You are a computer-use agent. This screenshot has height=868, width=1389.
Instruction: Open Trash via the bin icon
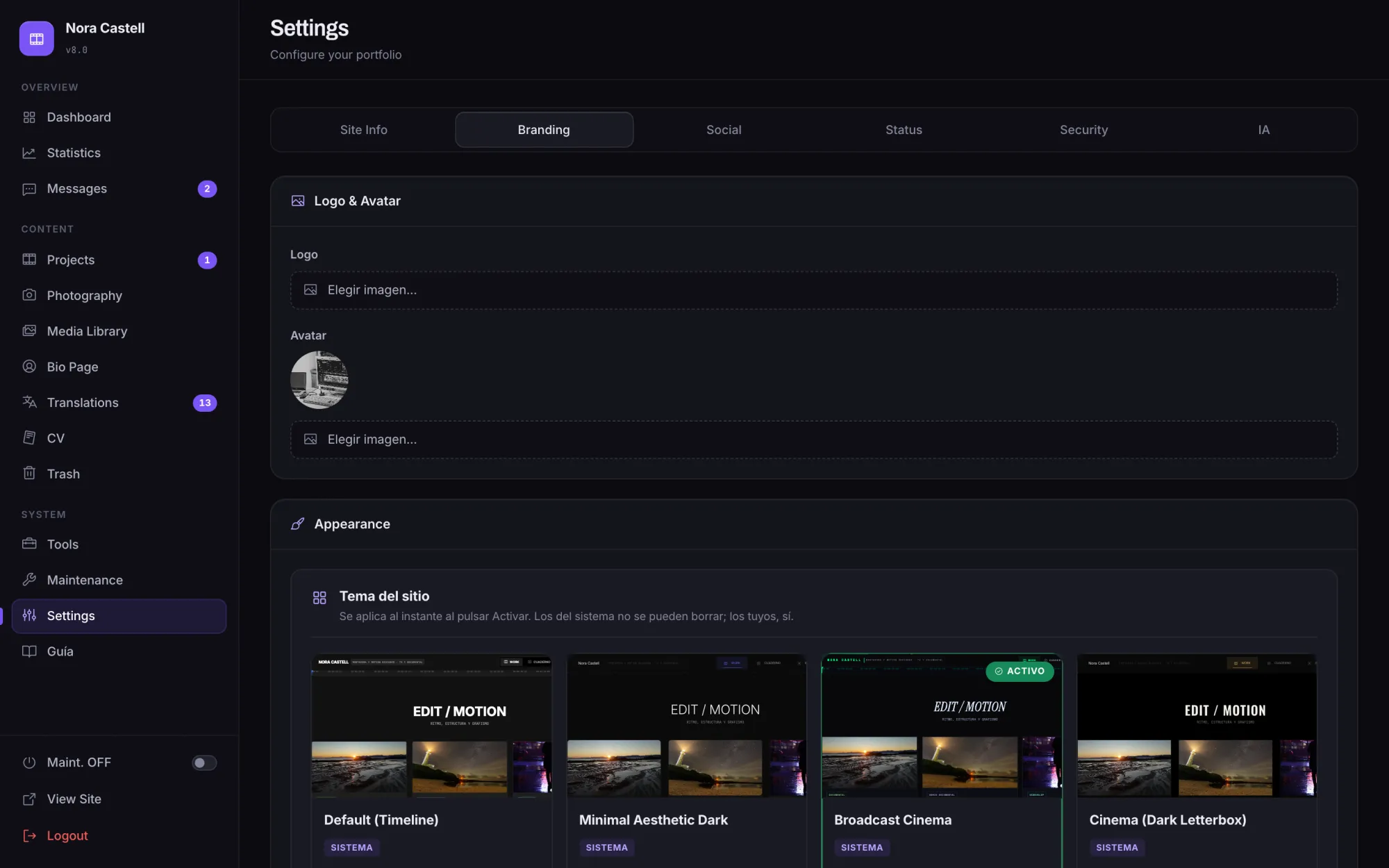coord(29,474)
